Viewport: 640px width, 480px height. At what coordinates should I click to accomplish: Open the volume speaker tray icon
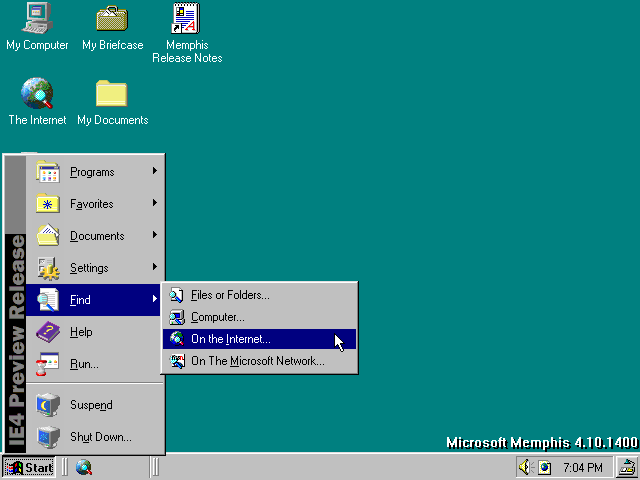(526, 467)
